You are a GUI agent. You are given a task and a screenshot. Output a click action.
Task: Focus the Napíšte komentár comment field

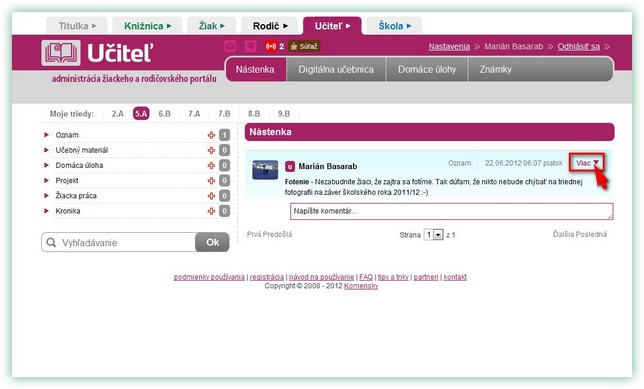[x=452, y=211]
